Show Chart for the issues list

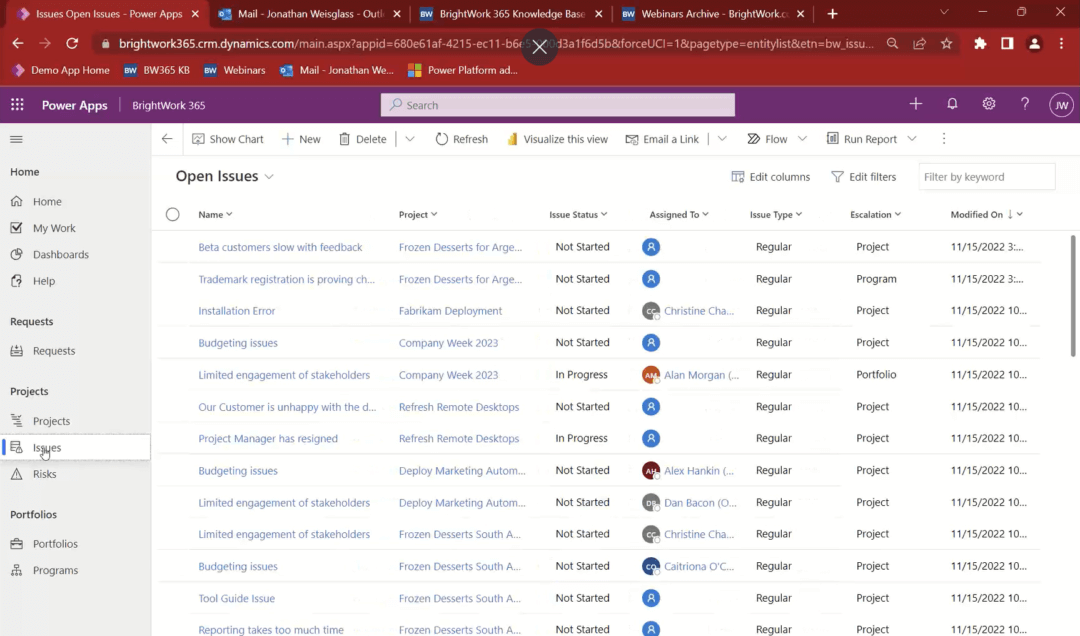[x=227, y=139]
